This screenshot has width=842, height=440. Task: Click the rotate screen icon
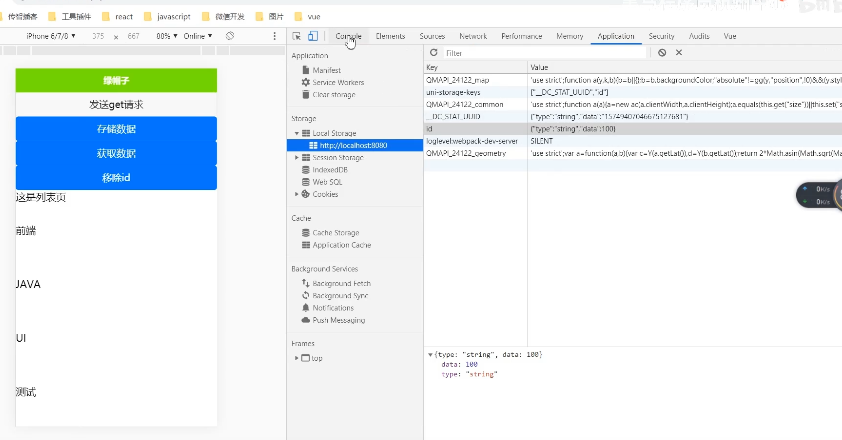(230, 36)
